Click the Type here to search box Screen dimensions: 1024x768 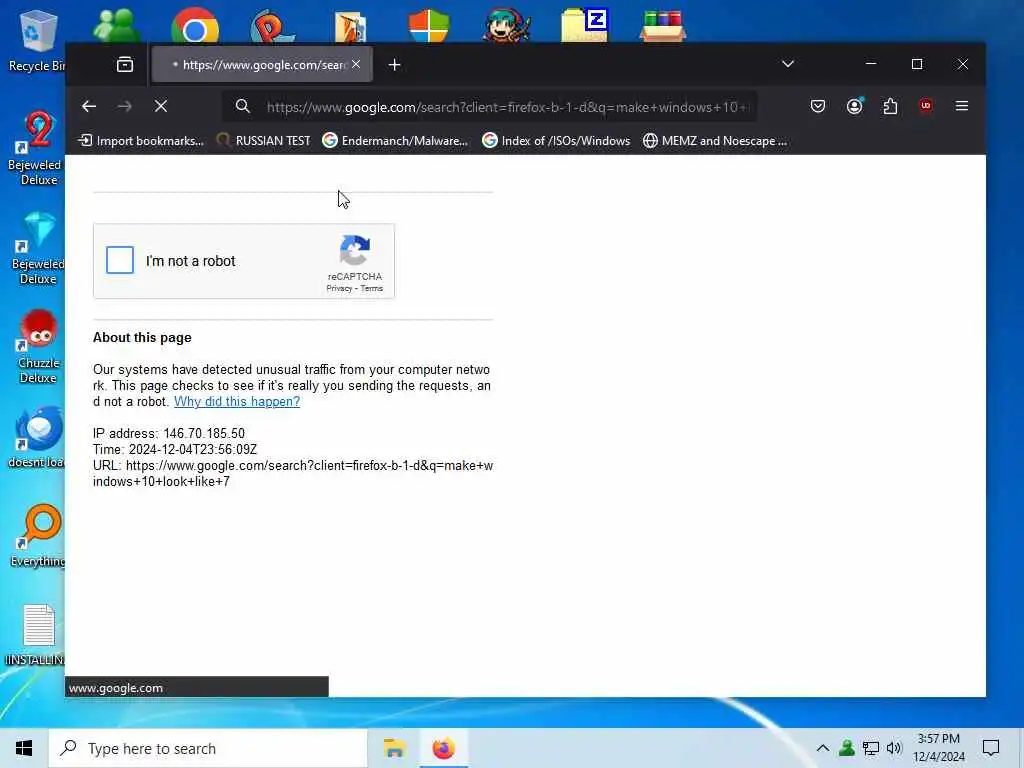pos(208,748)
